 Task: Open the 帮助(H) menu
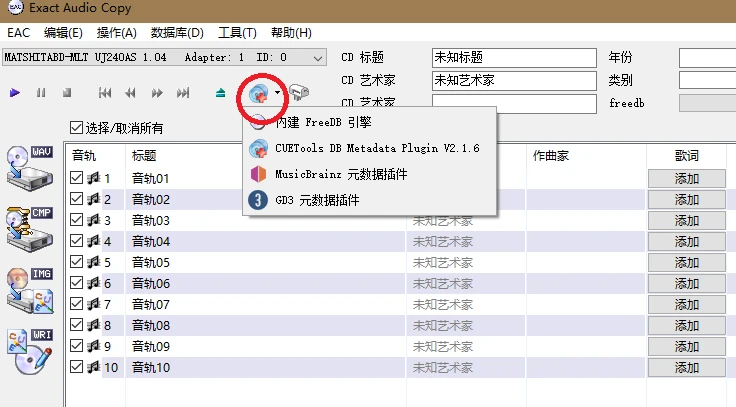point(291,33)
